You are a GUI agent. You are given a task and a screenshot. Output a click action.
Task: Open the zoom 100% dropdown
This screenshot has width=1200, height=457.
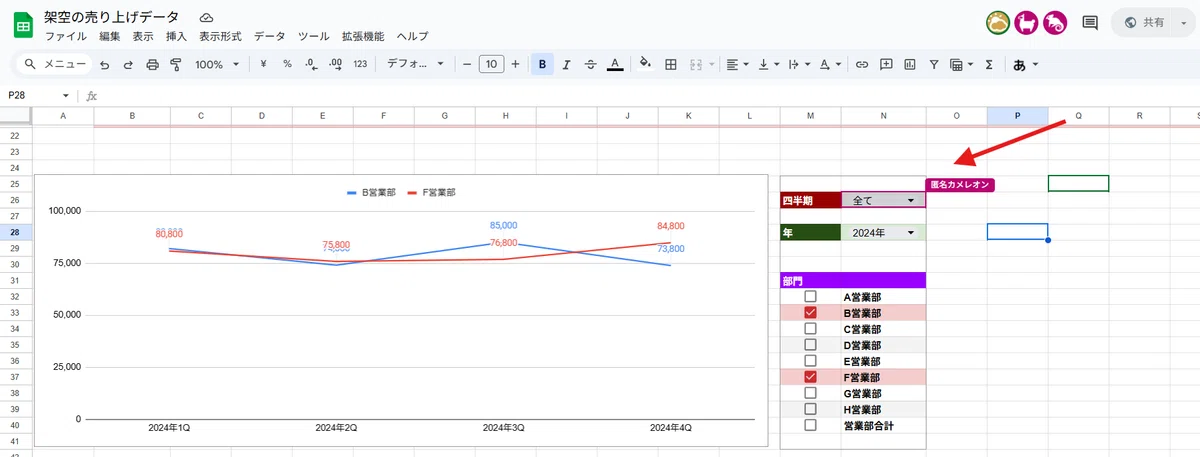coord(217,64)
